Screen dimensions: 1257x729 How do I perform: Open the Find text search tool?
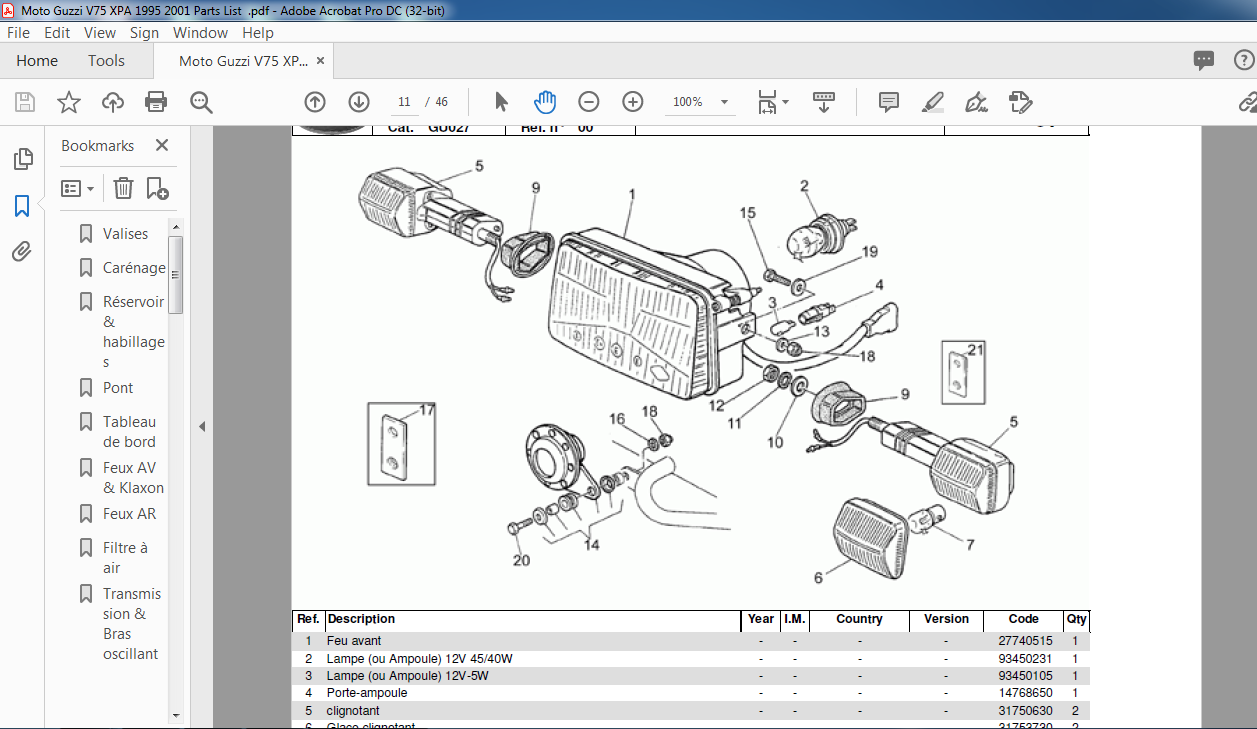(201, 102)
